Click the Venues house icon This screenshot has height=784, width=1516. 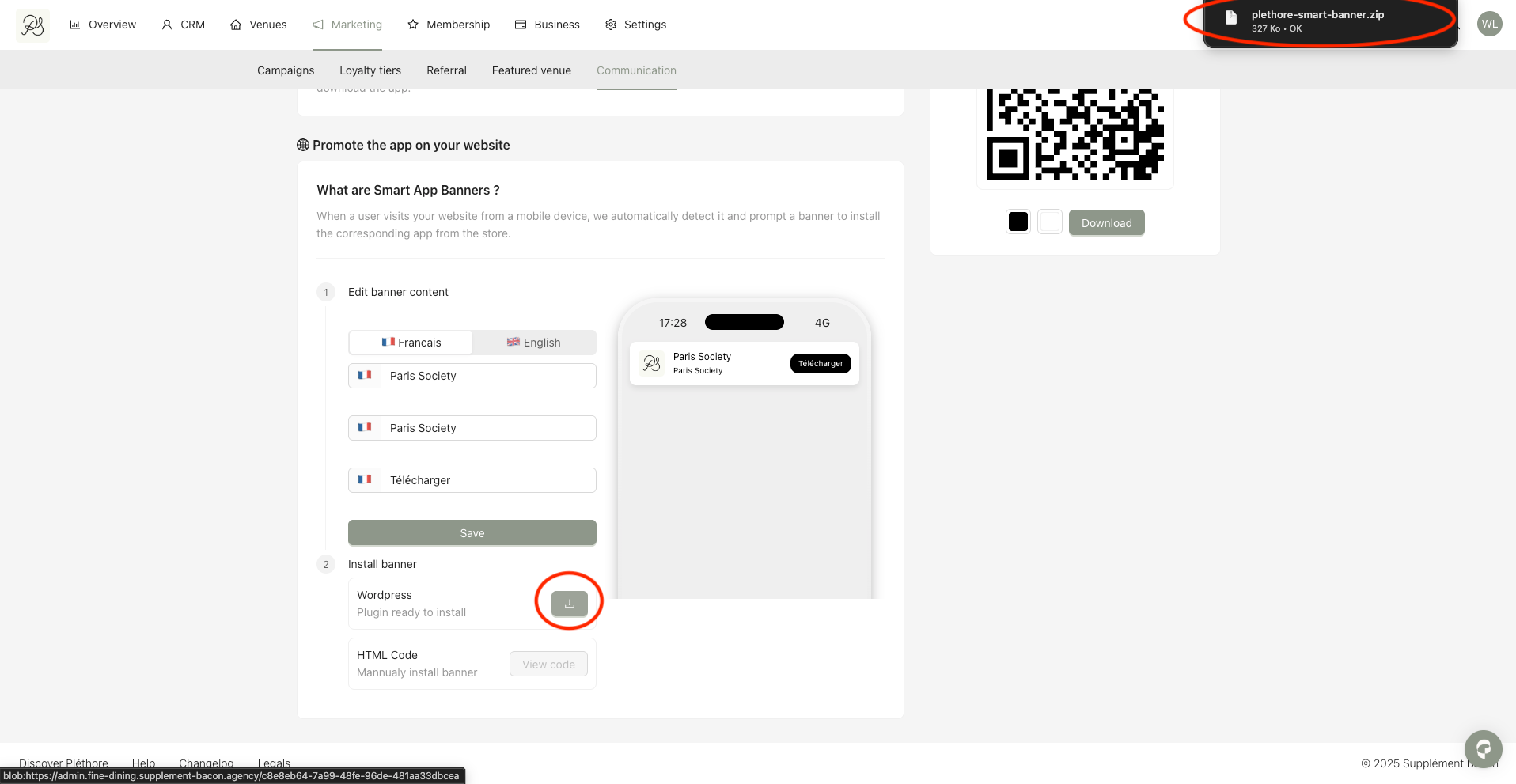tap(236, 25)
